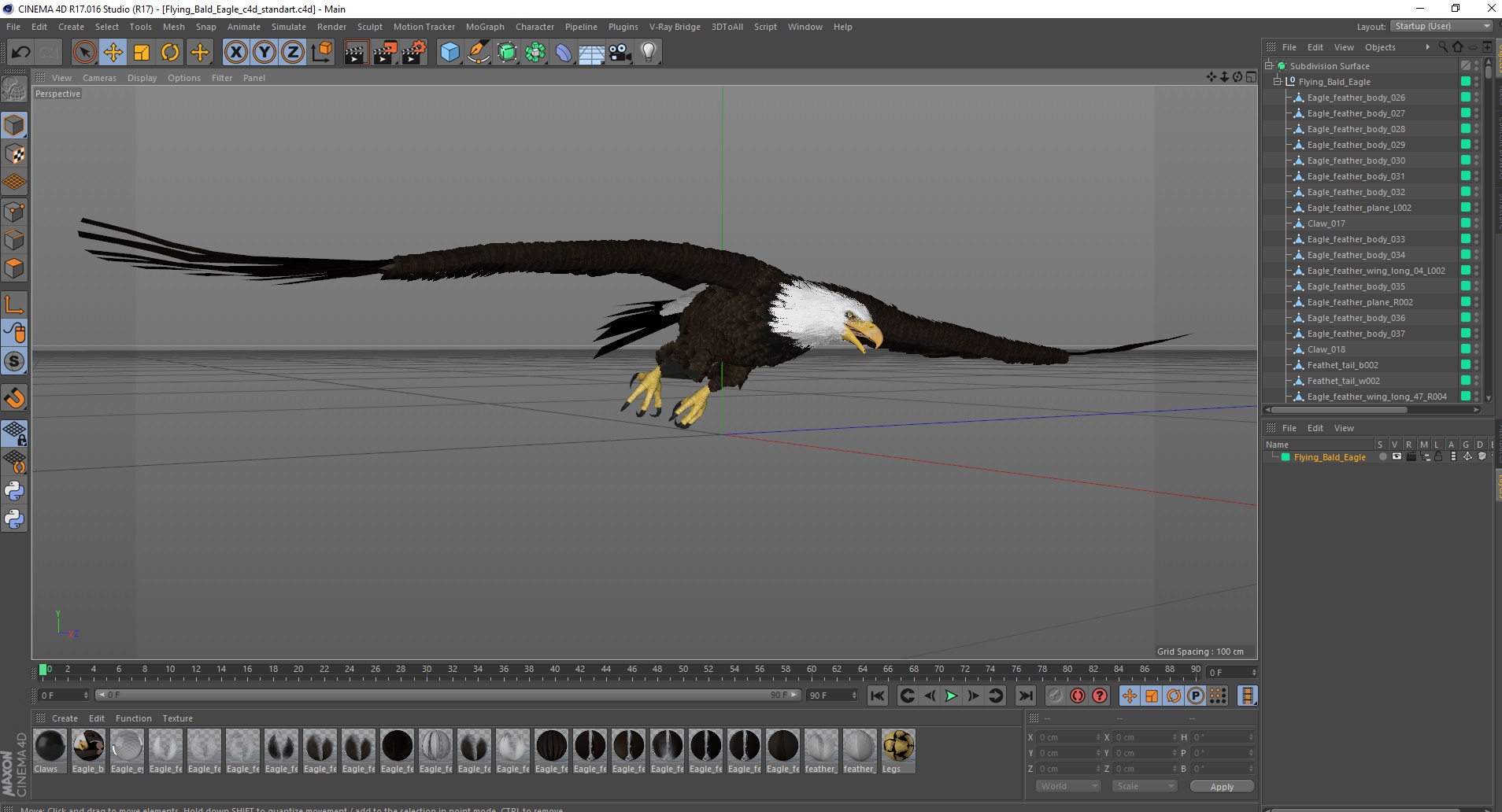This screenshot has width=1502, height=812.
Task: Select the Legs material thumbnail
Action: tap(898, 751)
